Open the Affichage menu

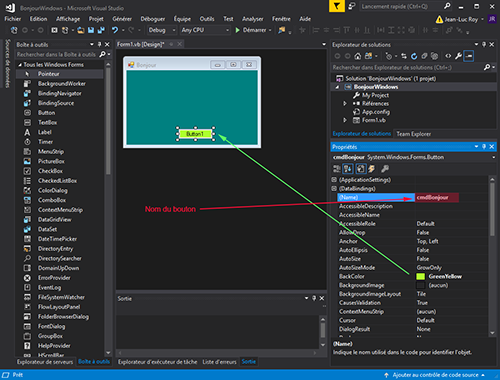[x=68, y=19]
